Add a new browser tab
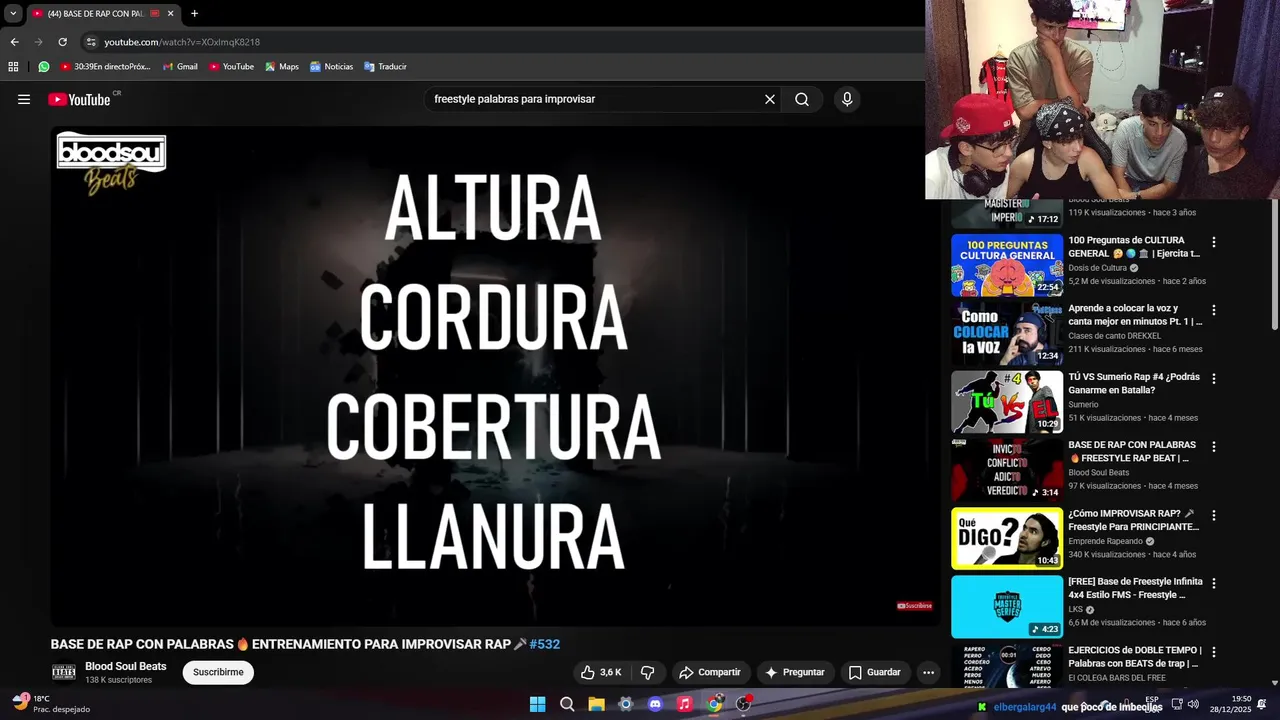This screenshot has width=1280, height=720. coord(194,14)
